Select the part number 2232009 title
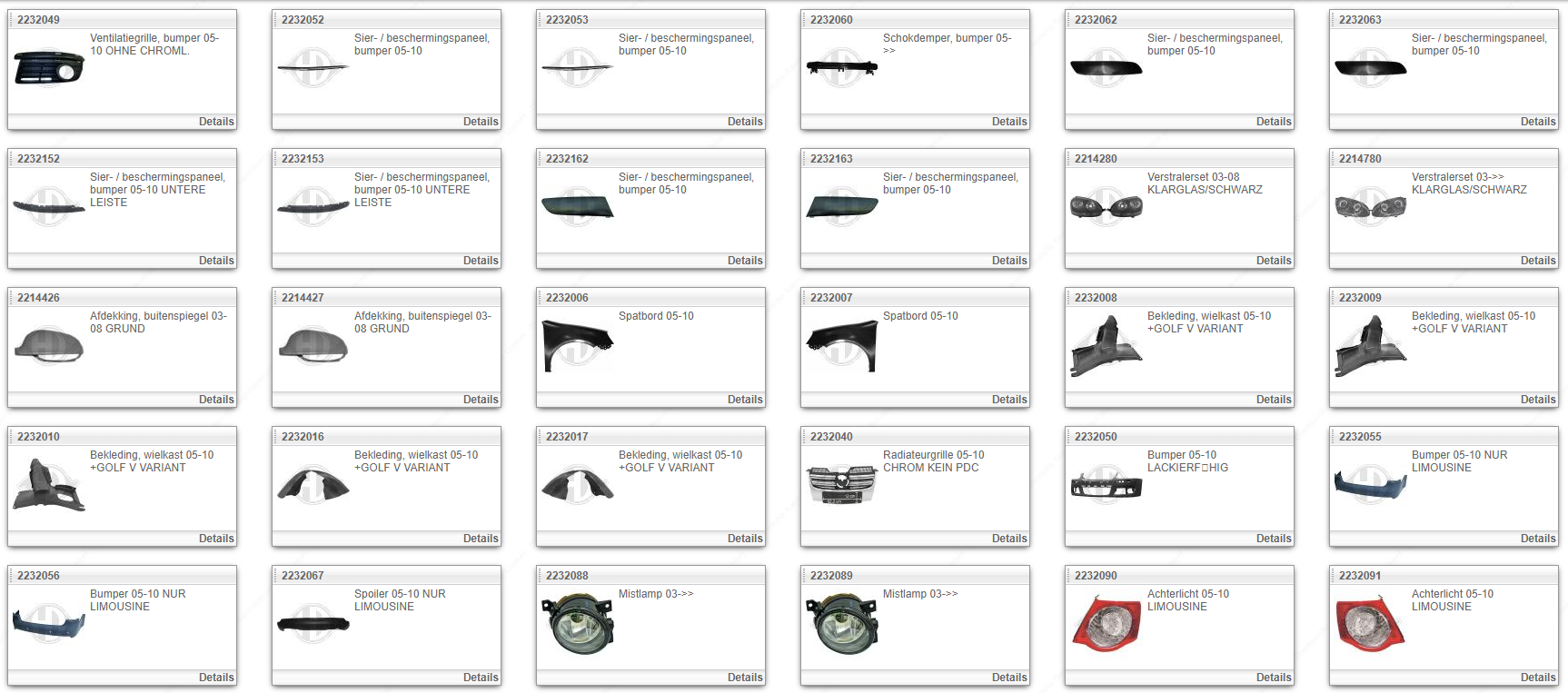Viewport: 1568px width, 693px height. click(x=1360, y=298)
